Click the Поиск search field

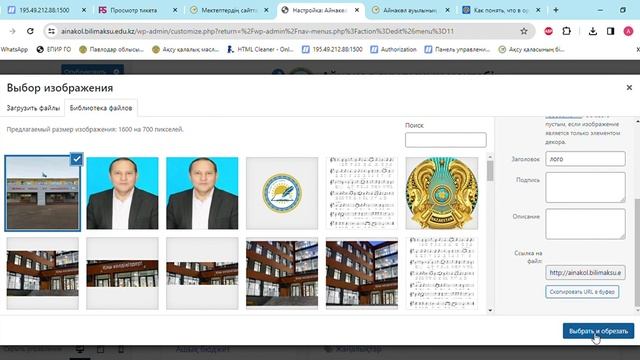[x=446, y=140]
